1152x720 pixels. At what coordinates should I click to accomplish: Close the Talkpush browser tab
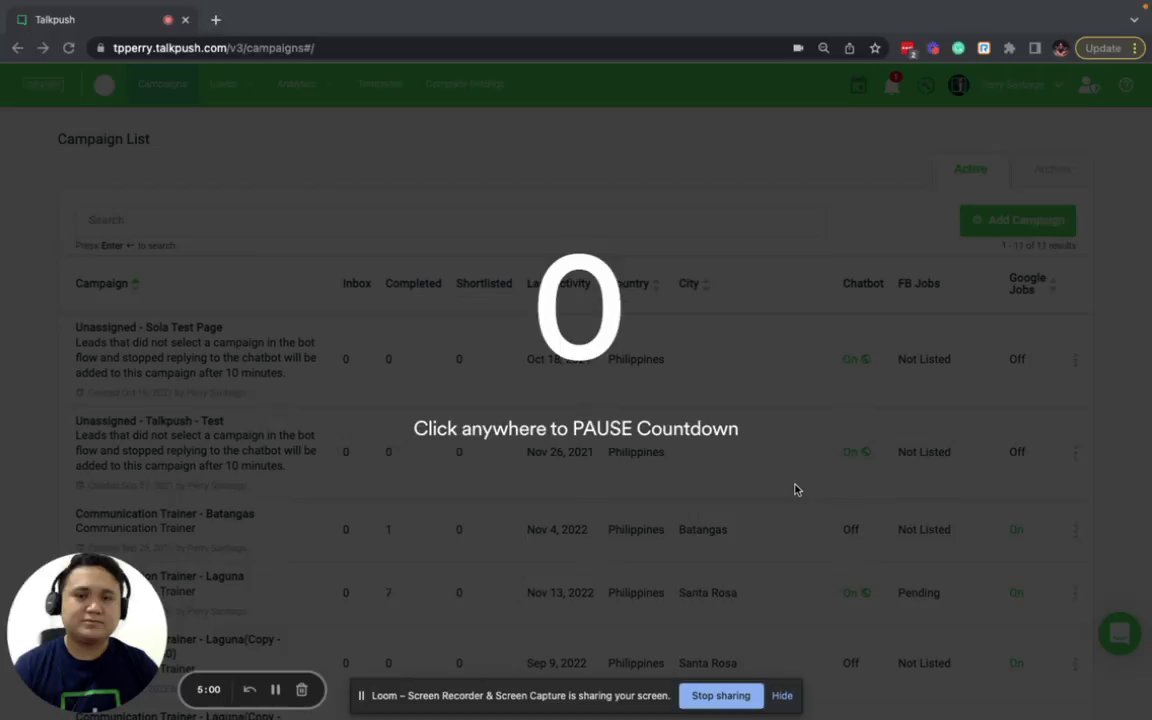pos(185,20)
